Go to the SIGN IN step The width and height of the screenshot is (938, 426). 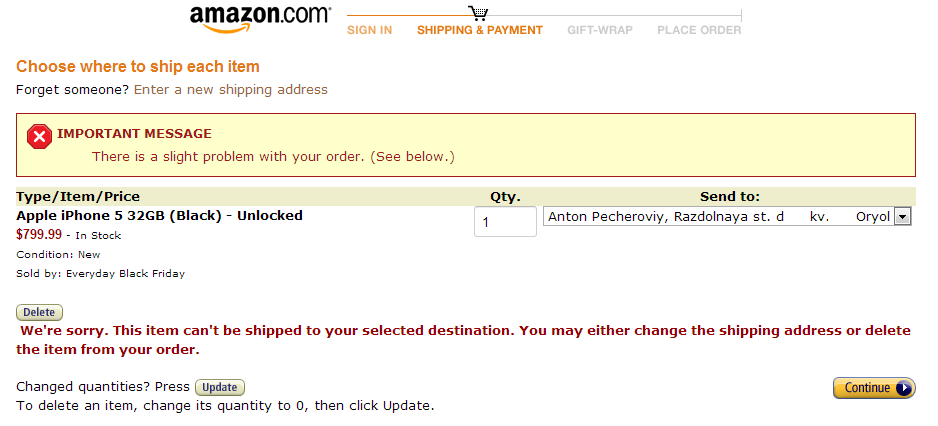tap(370, 30)
